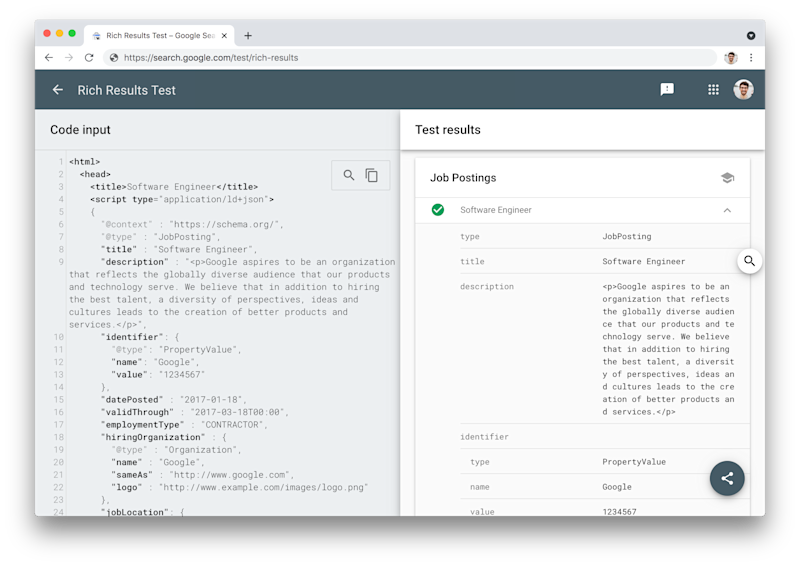Open the Google apps grid icon

[x=713, y=90]
